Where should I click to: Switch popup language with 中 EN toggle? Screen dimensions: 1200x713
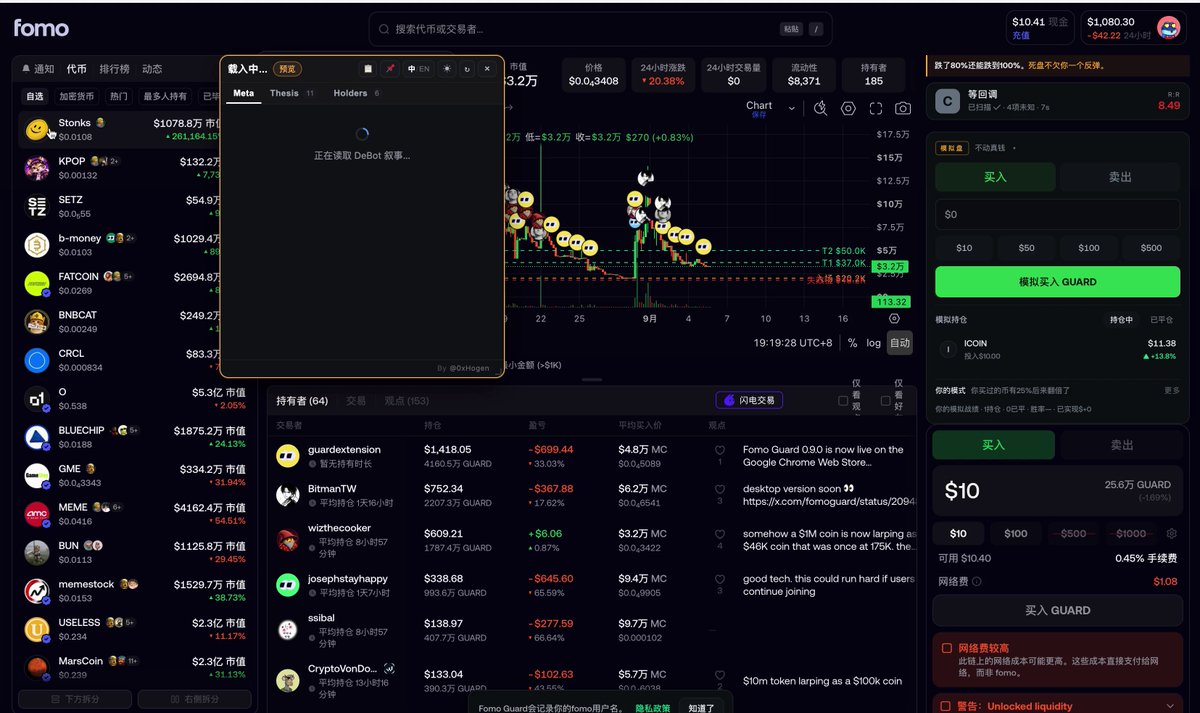[x=418, y=69]
